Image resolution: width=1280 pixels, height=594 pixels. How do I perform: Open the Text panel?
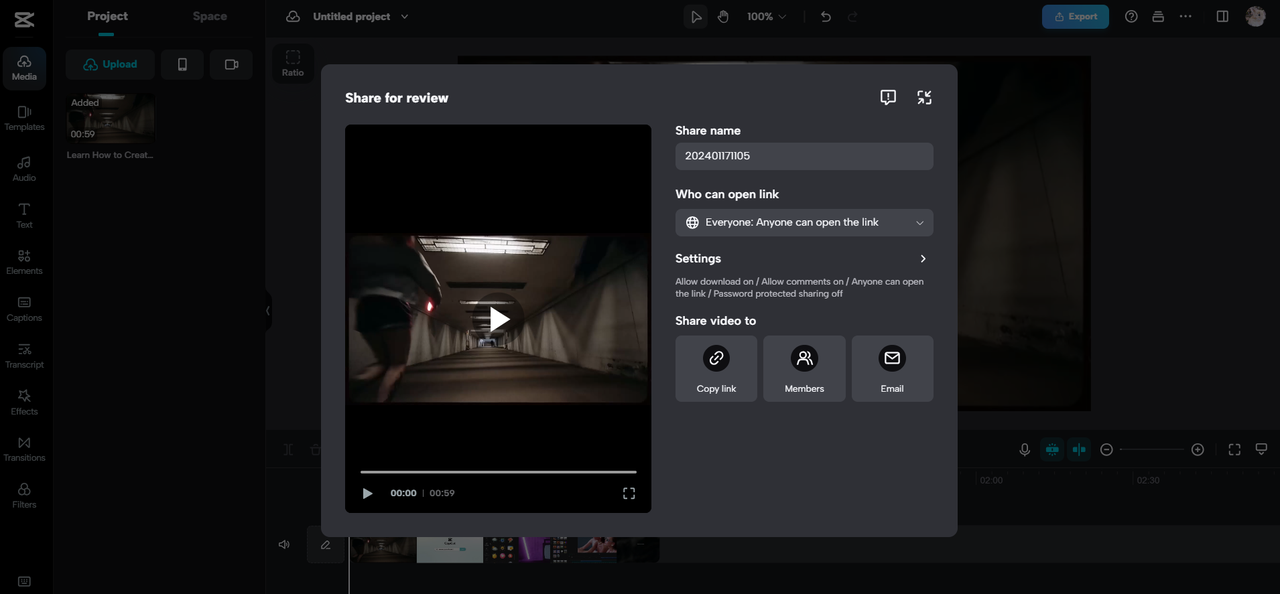click(x=24, y=215)
